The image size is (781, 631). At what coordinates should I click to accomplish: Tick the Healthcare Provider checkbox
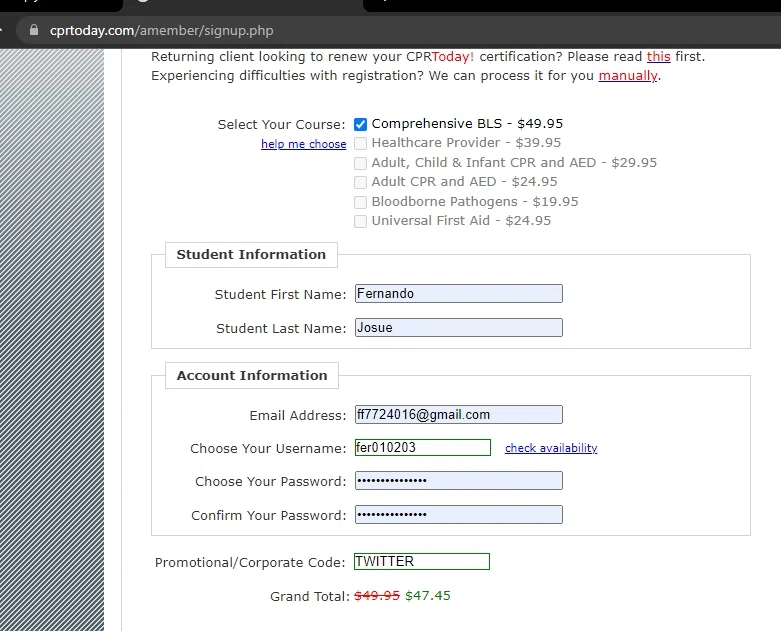[360, 143]
